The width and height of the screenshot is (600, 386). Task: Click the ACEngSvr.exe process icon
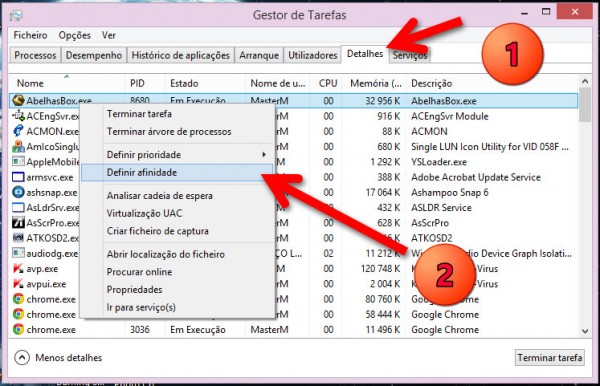18,116
